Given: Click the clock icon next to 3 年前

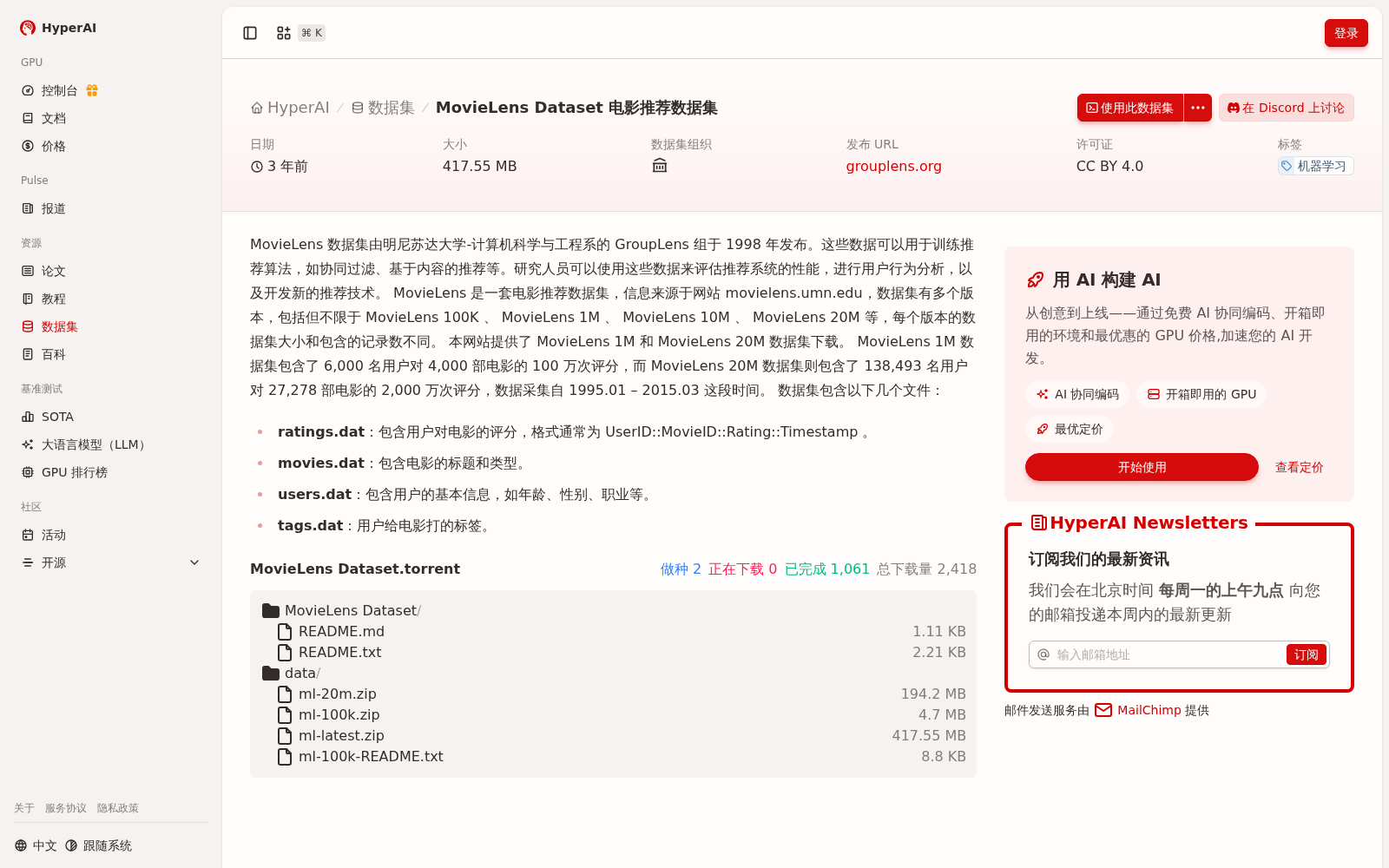Looking at the screenshot, I should [257, 167].
